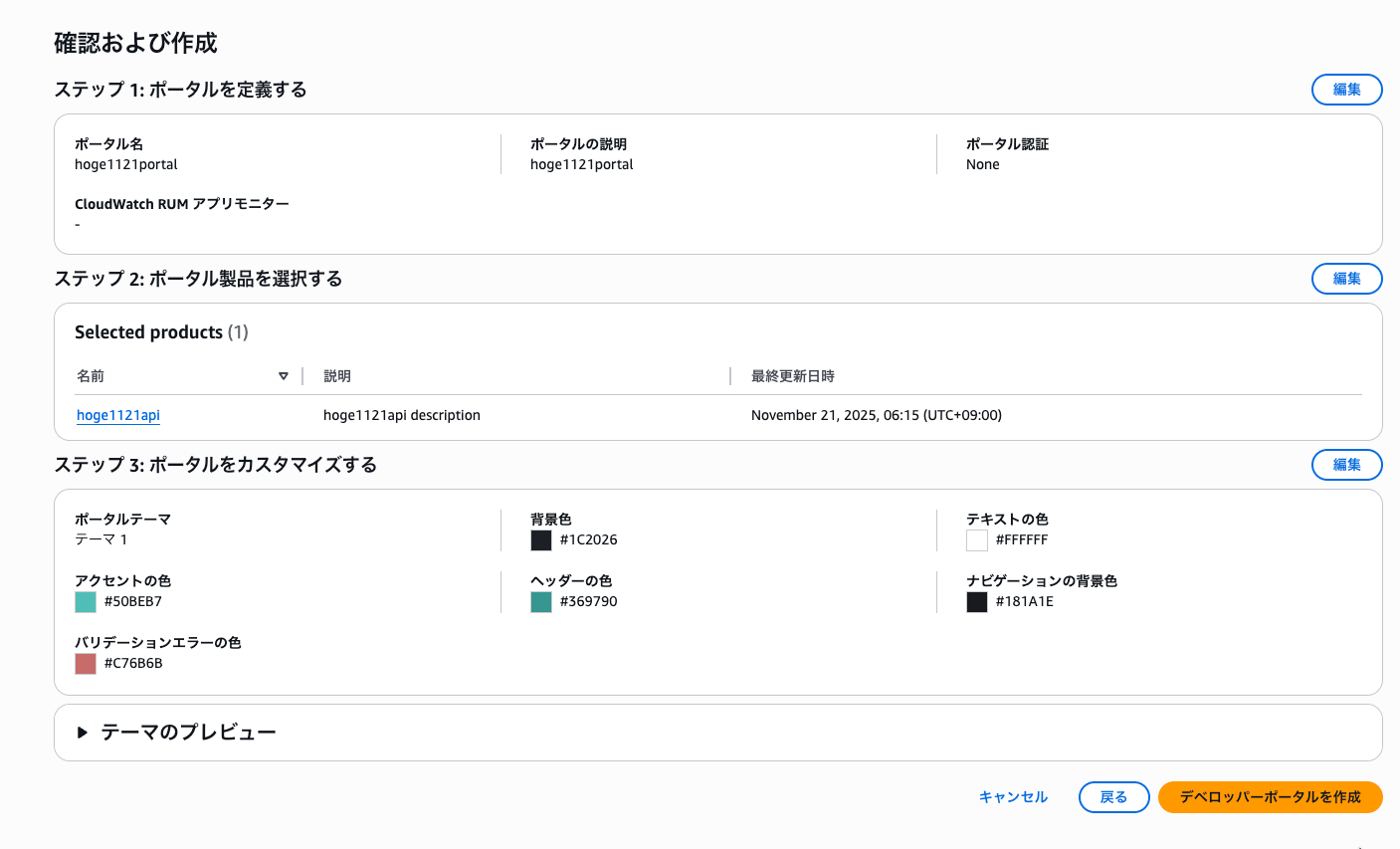Viewport: 1400px width, 849px height.
Task: Click the Selected products heading
Action: pyautogui.click(x=148, y=332)
